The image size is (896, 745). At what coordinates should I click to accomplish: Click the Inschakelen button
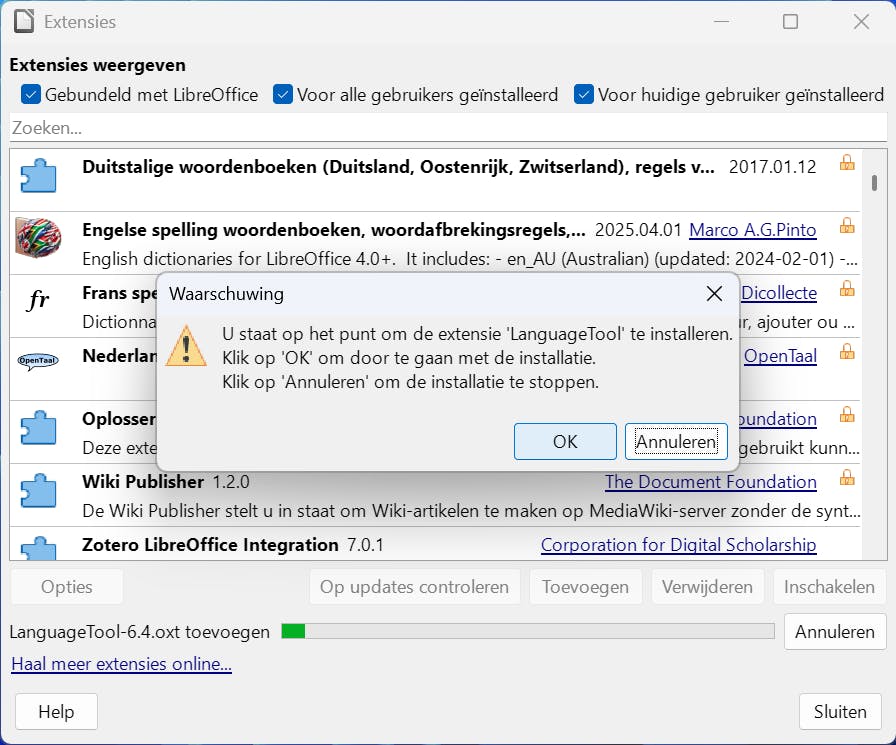click(829, 587)
